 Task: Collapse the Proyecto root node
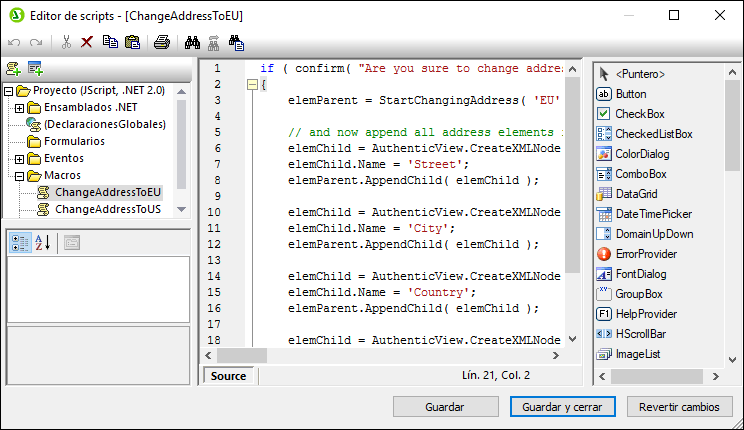point(8,91)
